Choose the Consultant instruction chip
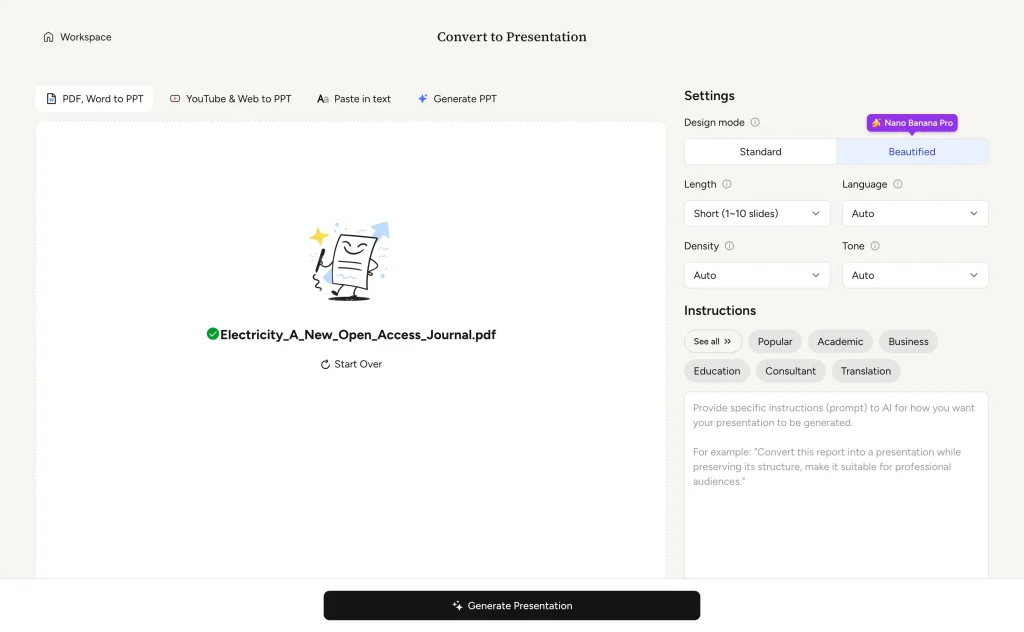 pos(790,371)
